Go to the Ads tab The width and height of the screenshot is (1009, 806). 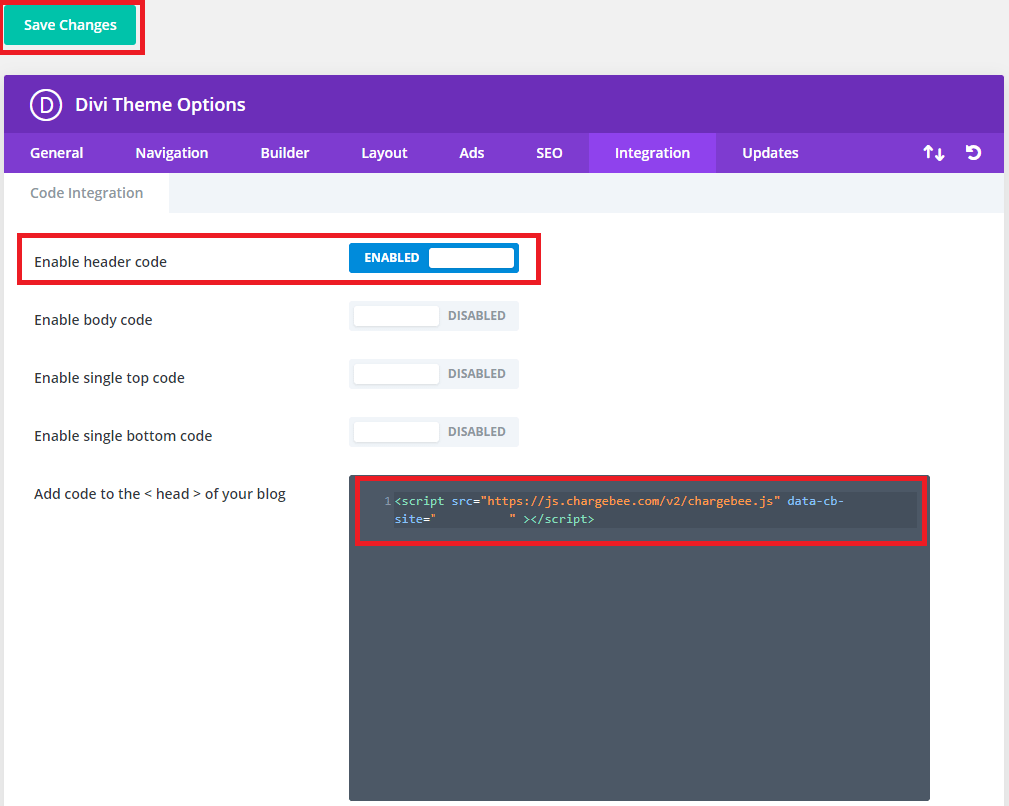[472, 153]
